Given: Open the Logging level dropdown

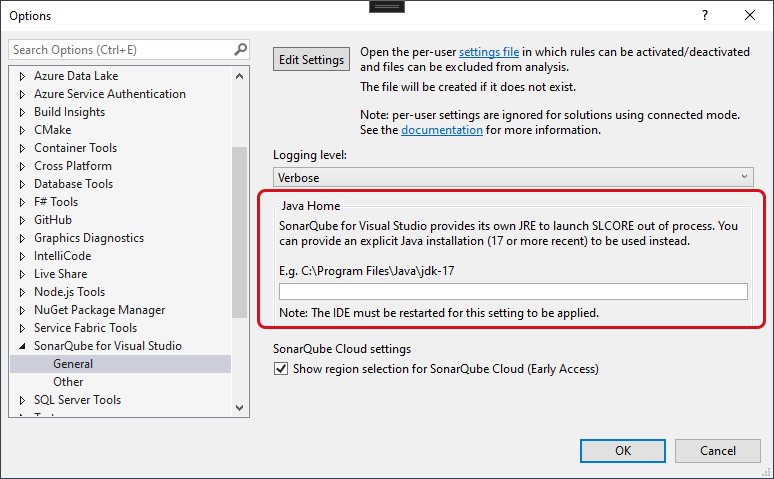Looking at the screenshot, I should click(x=513, y=177).
